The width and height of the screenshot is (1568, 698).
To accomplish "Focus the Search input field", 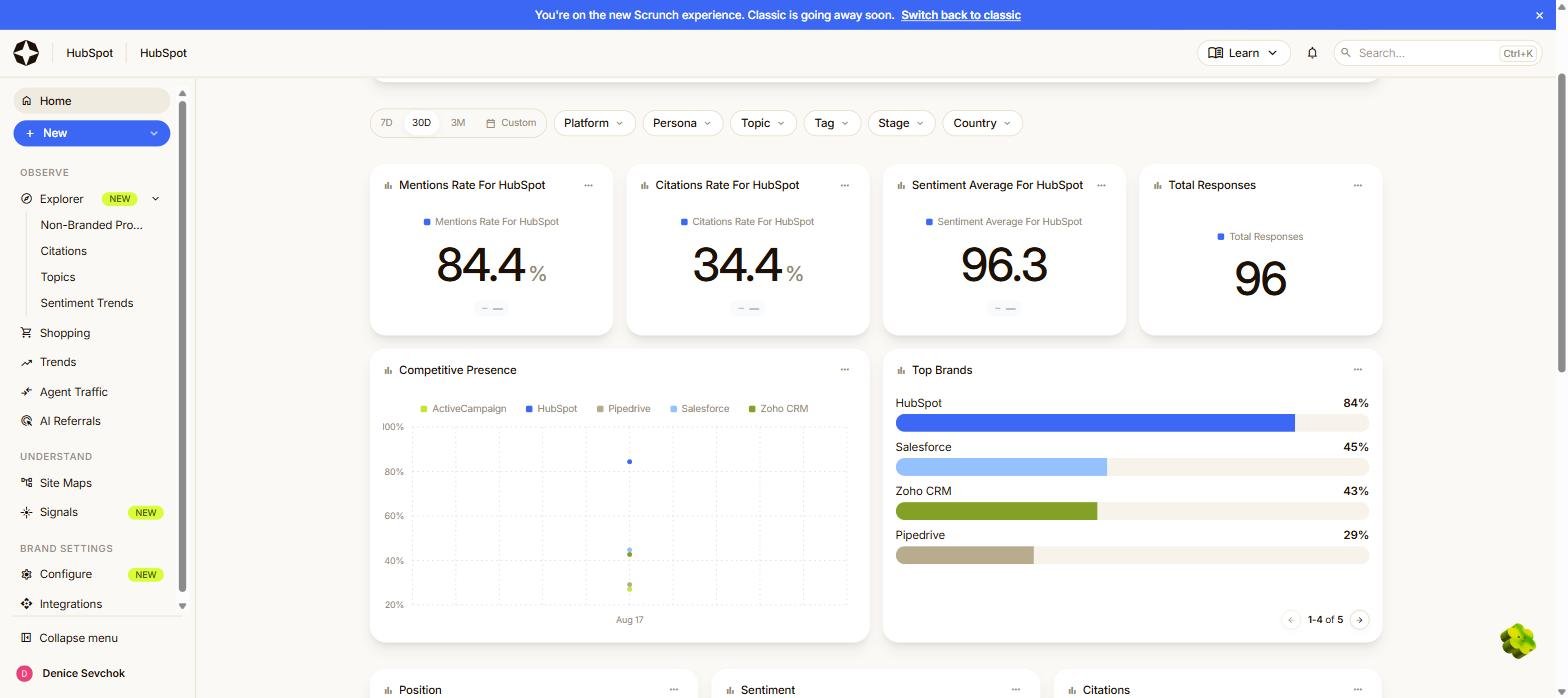I will tap(1437, 53).
